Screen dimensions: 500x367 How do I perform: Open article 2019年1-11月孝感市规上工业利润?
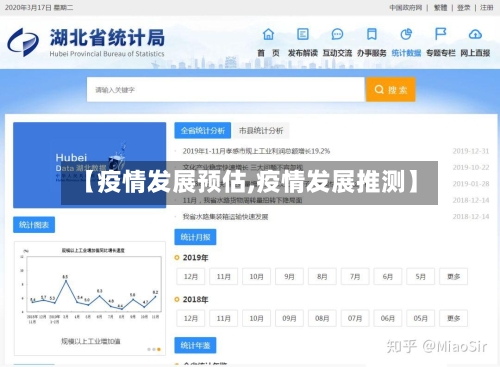(x=256, y=151)
